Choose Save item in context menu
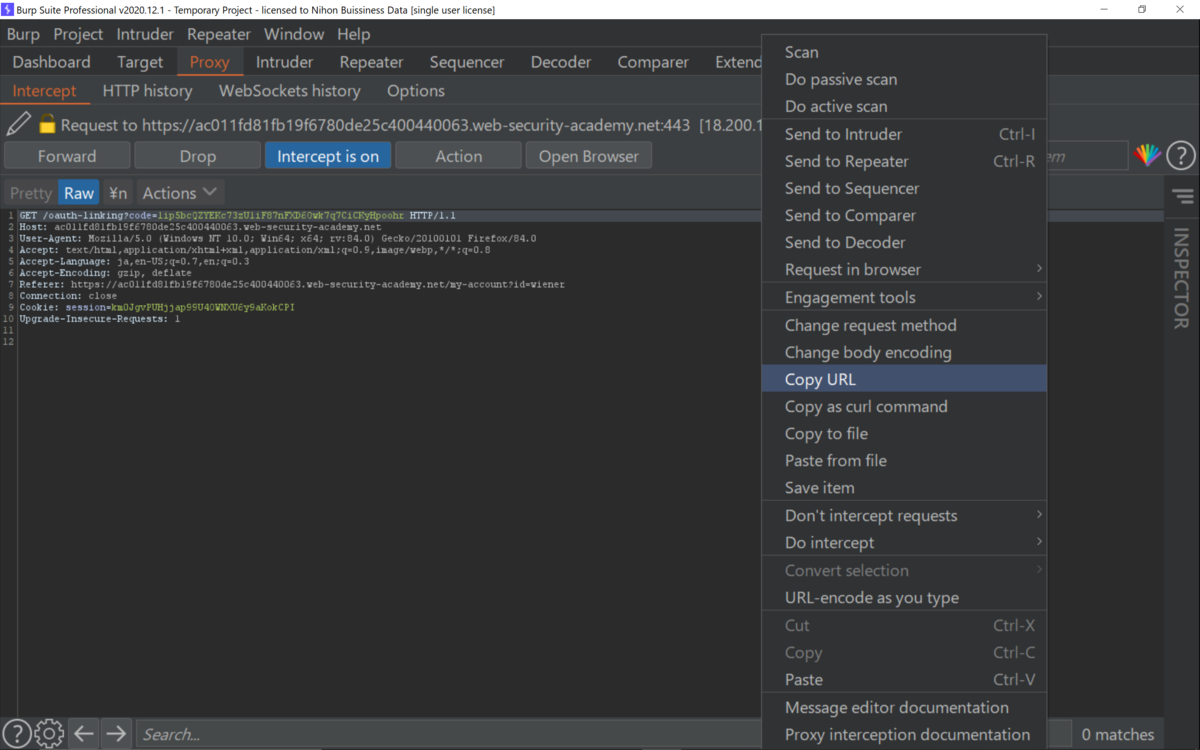Viewport: 1200px width, 750px height. tap(904, 487)
